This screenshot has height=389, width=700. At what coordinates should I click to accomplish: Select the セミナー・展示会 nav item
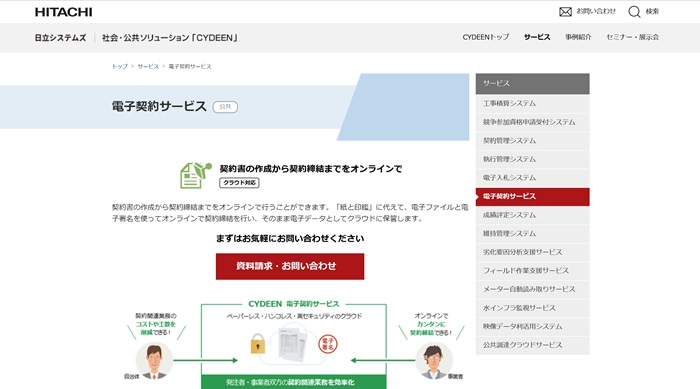(632, 37)
